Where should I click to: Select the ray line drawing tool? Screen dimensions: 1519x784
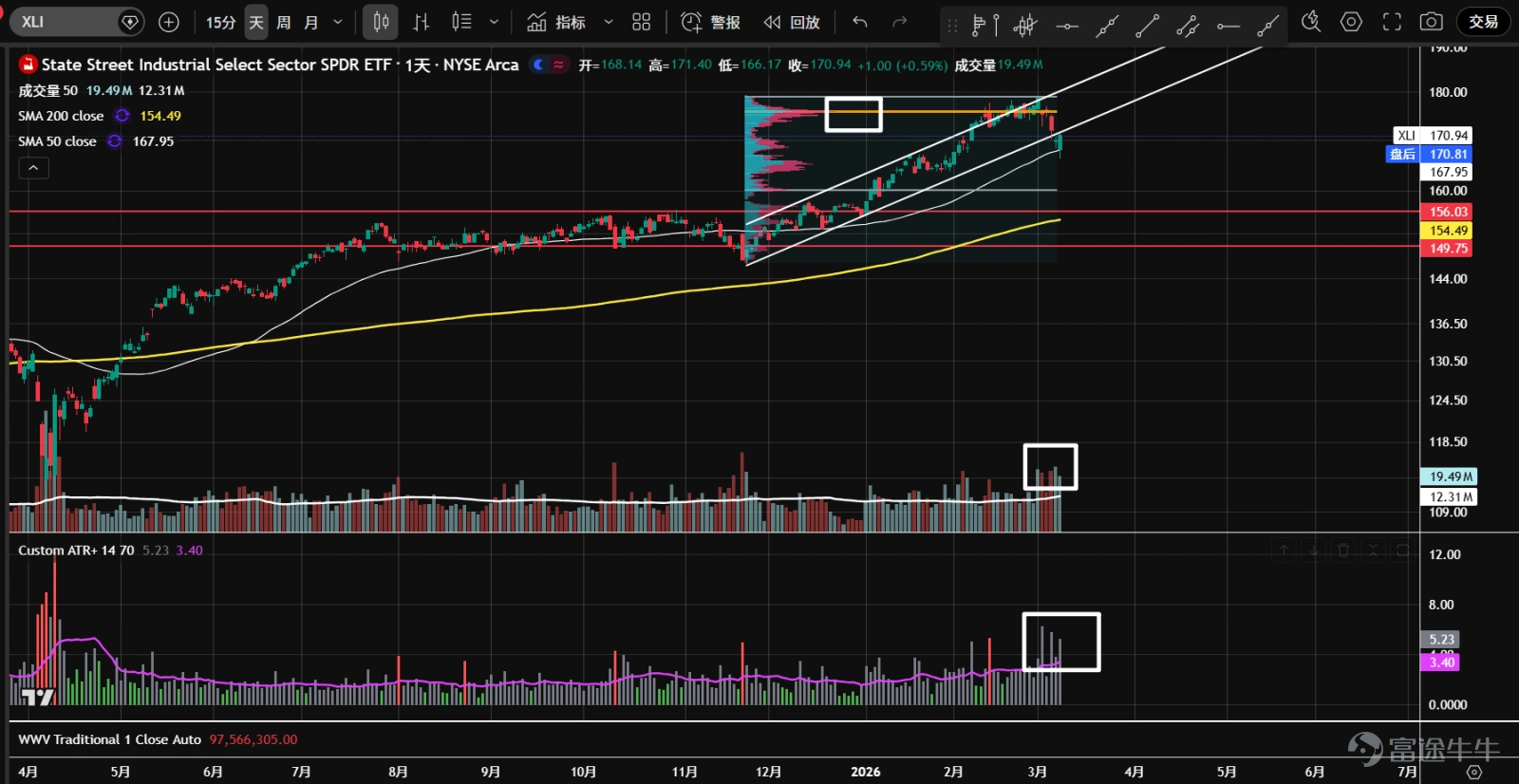(x=1268, y=26)
